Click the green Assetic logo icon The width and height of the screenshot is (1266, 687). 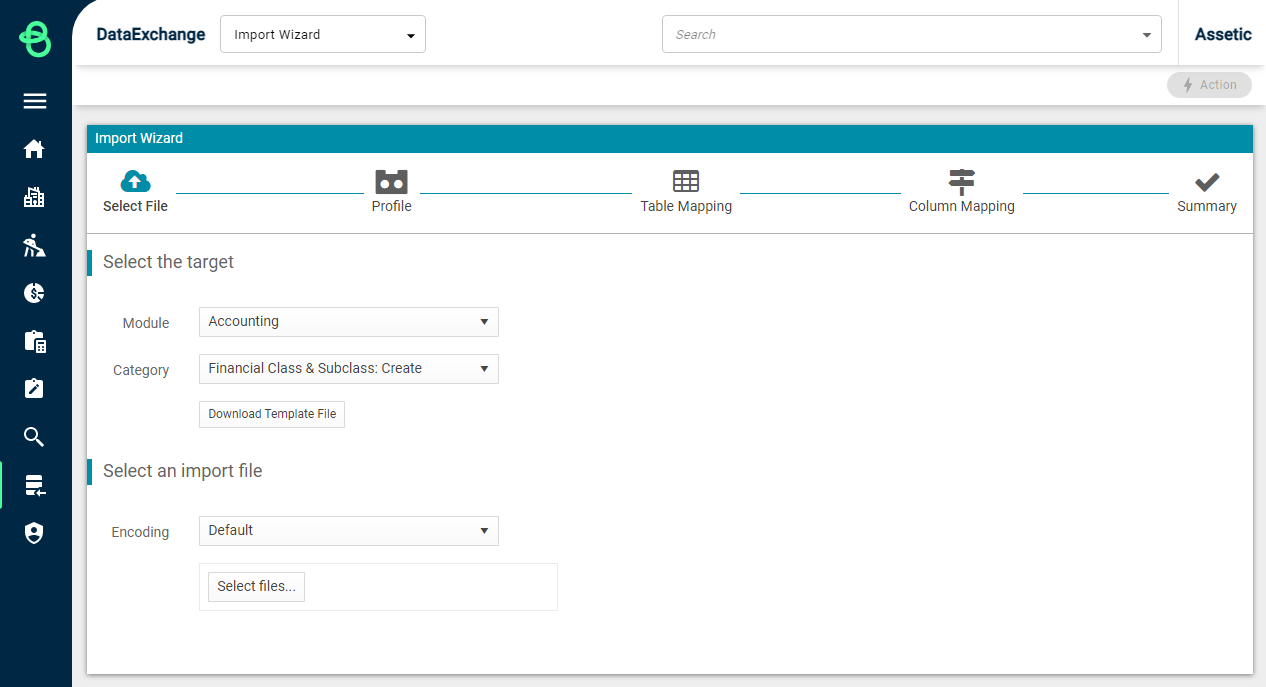35,39
